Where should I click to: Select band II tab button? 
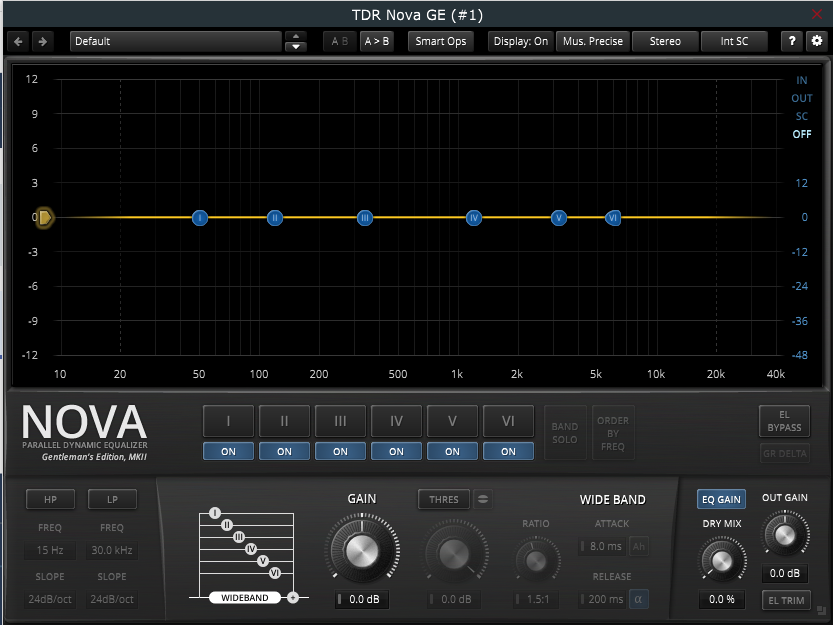click(x=284, y=421)
